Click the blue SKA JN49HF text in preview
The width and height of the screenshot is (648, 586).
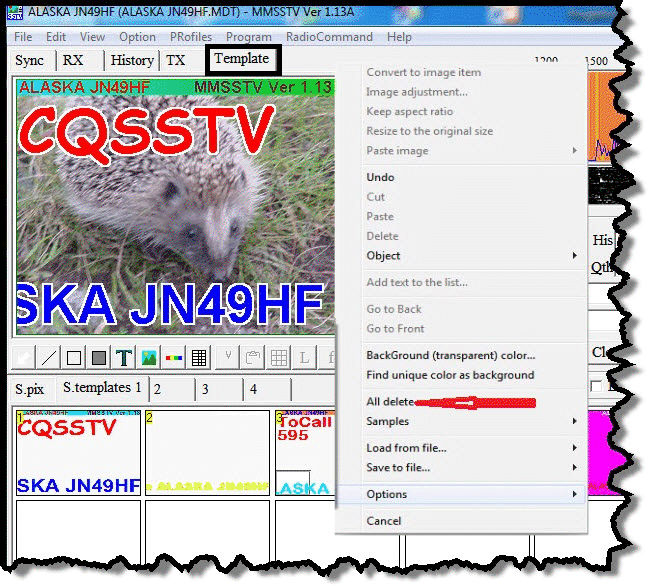(x=169, y=304)
